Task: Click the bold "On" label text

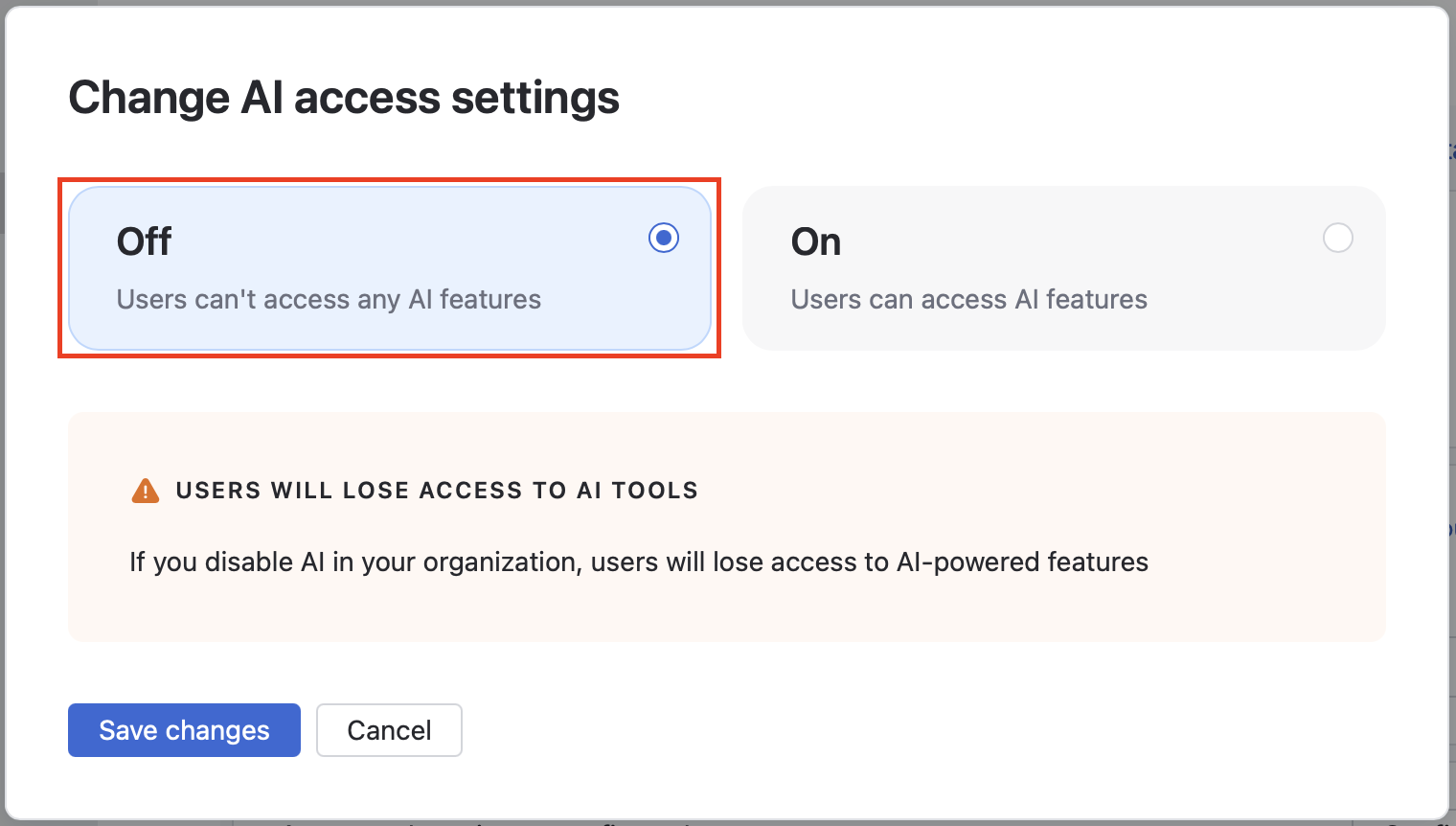Action: 816,241
